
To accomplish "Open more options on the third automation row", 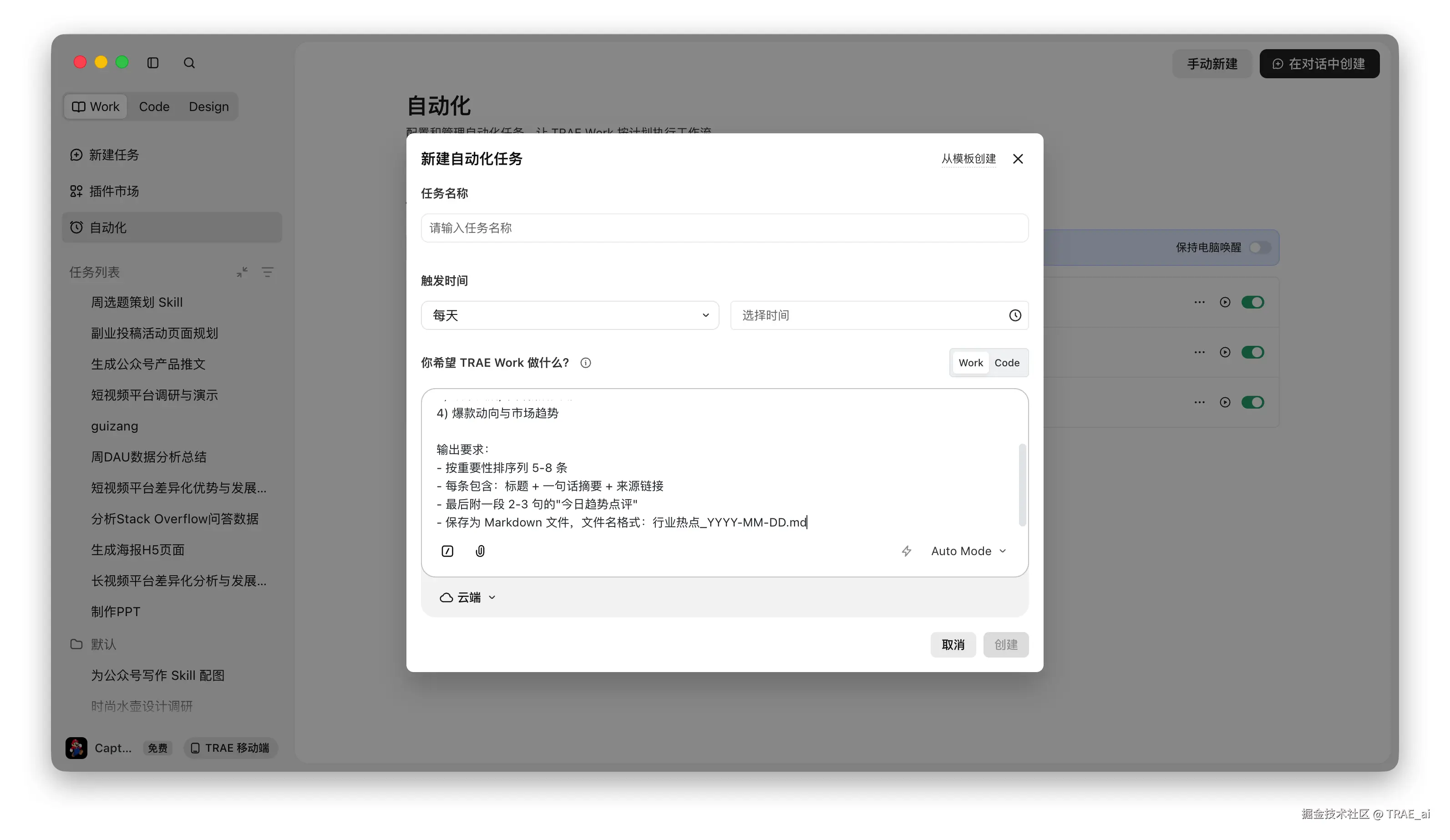I will click(1199, 402).
